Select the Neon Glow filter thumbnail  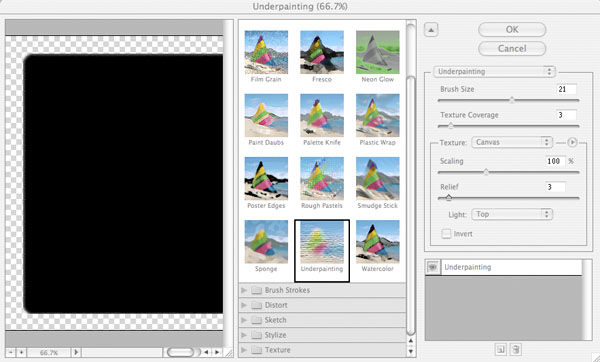(378, 52)
